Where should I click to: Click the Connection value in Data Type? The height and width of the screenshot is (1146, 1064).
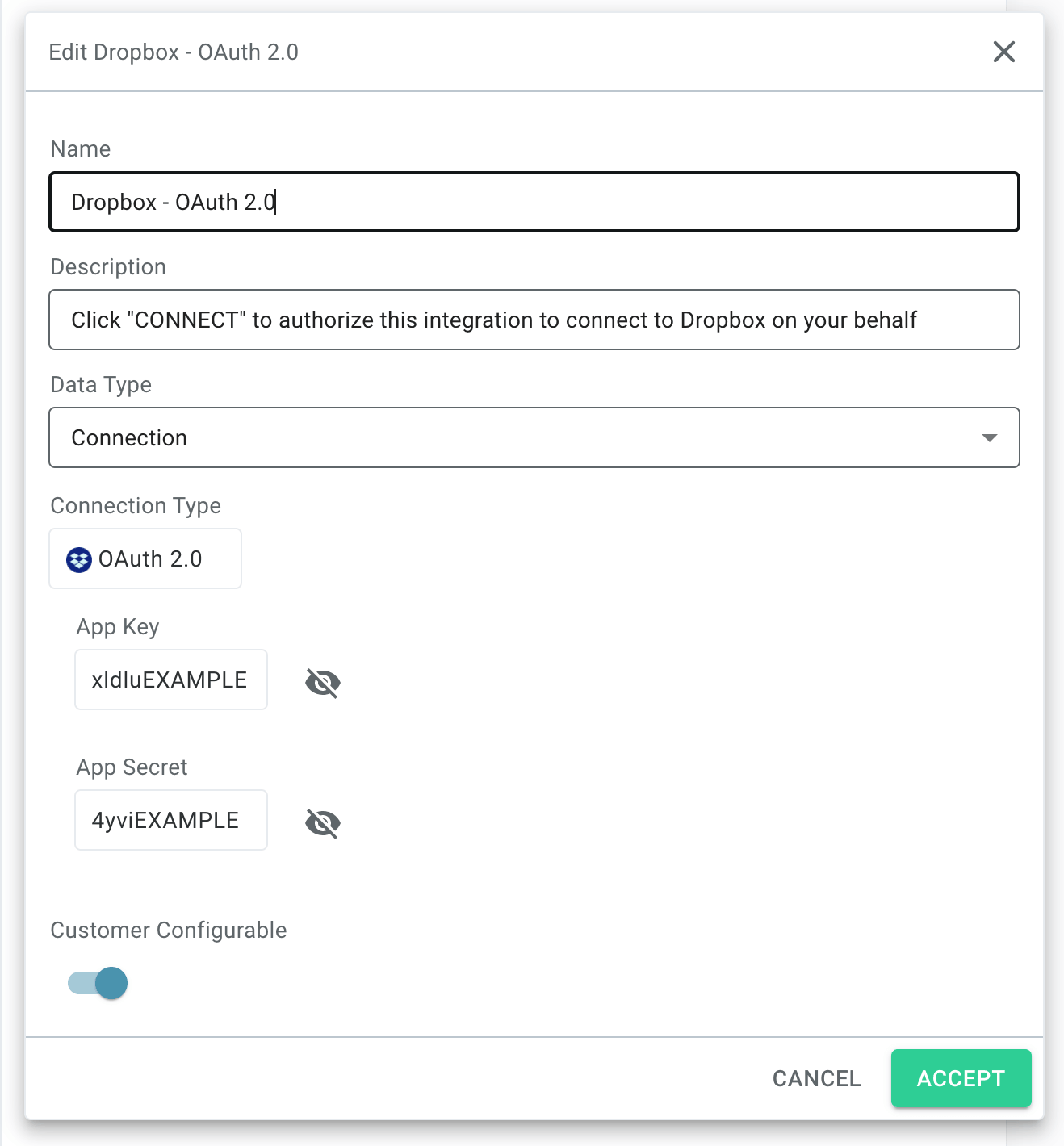(129, 437)
